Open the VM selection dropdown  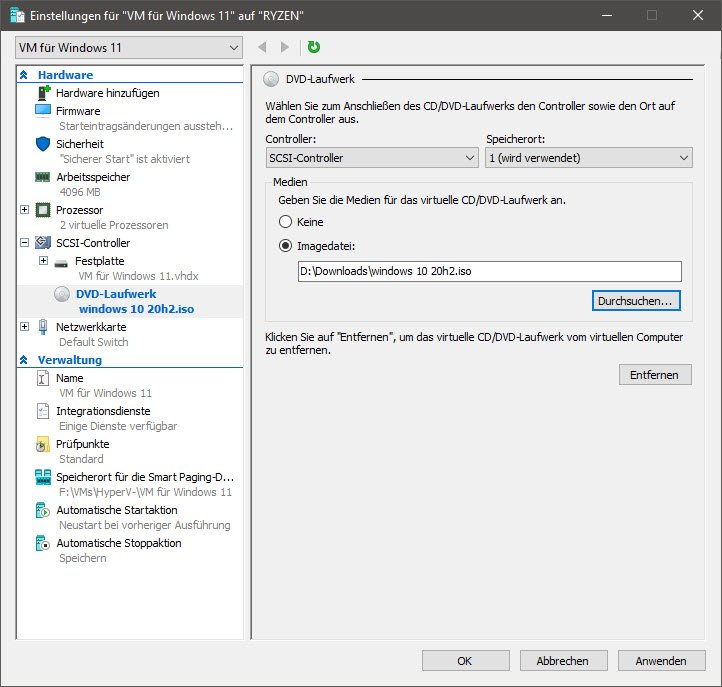pos(129,47)
